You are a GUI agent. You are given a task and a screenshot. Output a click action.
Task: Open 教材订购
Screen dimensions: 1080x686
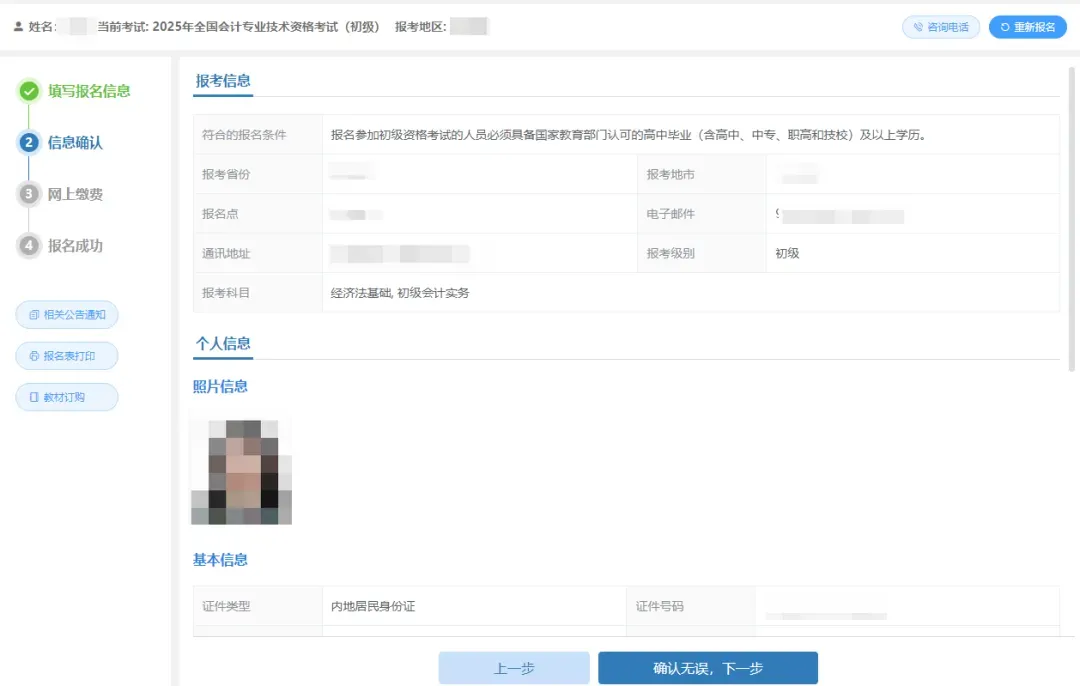coord(67,397)
